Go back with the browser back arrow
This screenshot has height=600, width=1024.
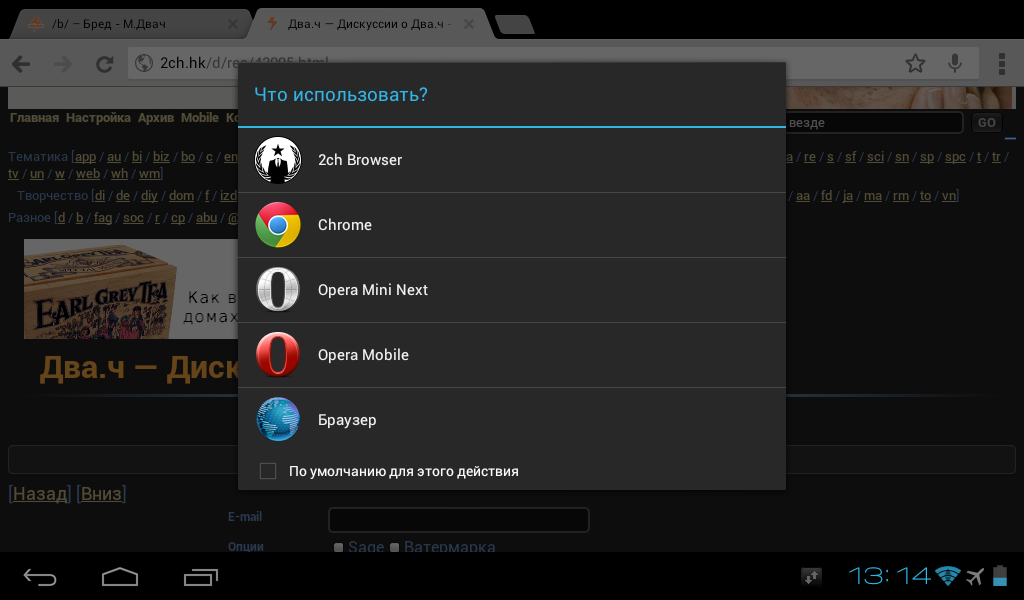click(22, 63)
